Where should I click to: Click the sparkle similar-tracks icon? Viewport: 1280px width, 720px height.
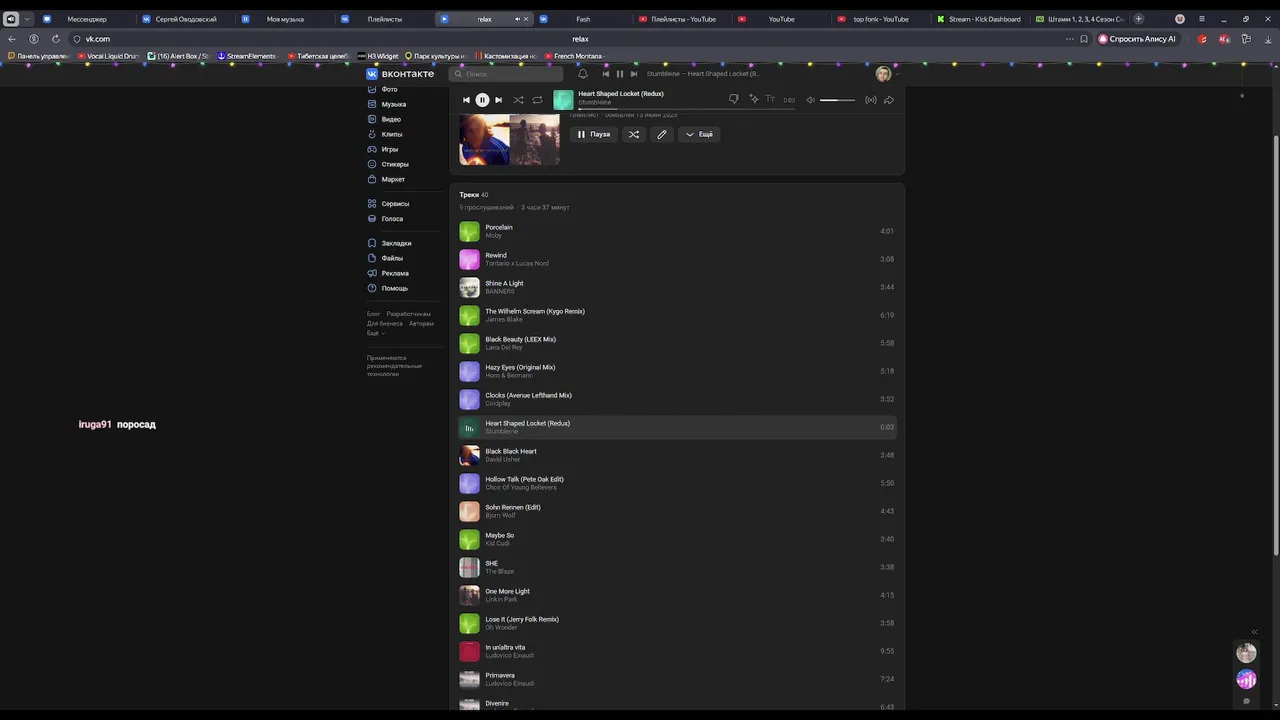click(753, 99)
